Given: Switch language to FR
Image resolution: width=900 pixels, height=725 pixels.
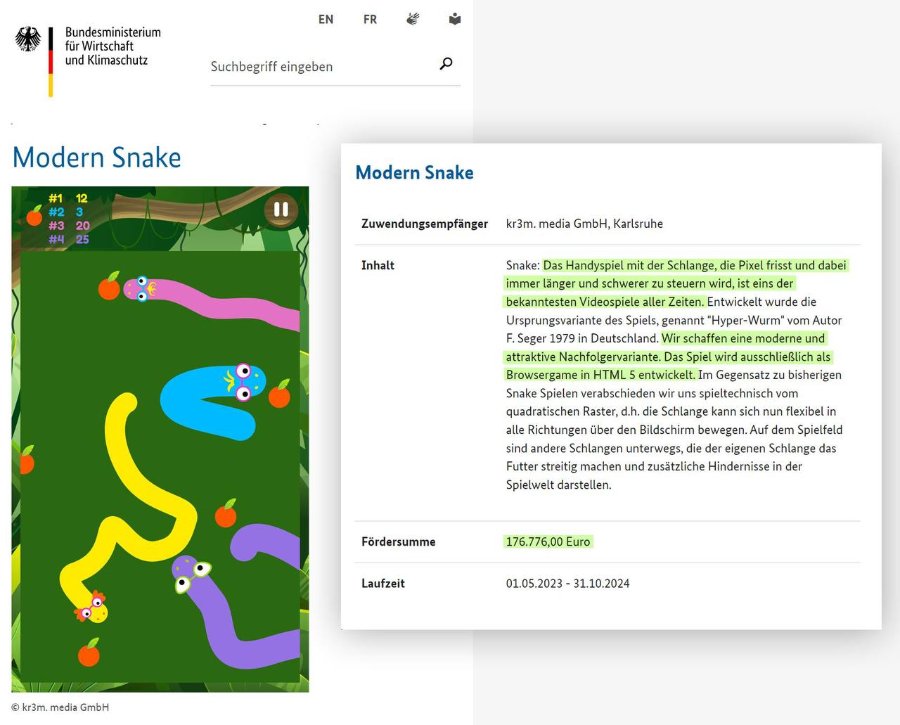Looking at the screenshot, I should click(370, 20).
